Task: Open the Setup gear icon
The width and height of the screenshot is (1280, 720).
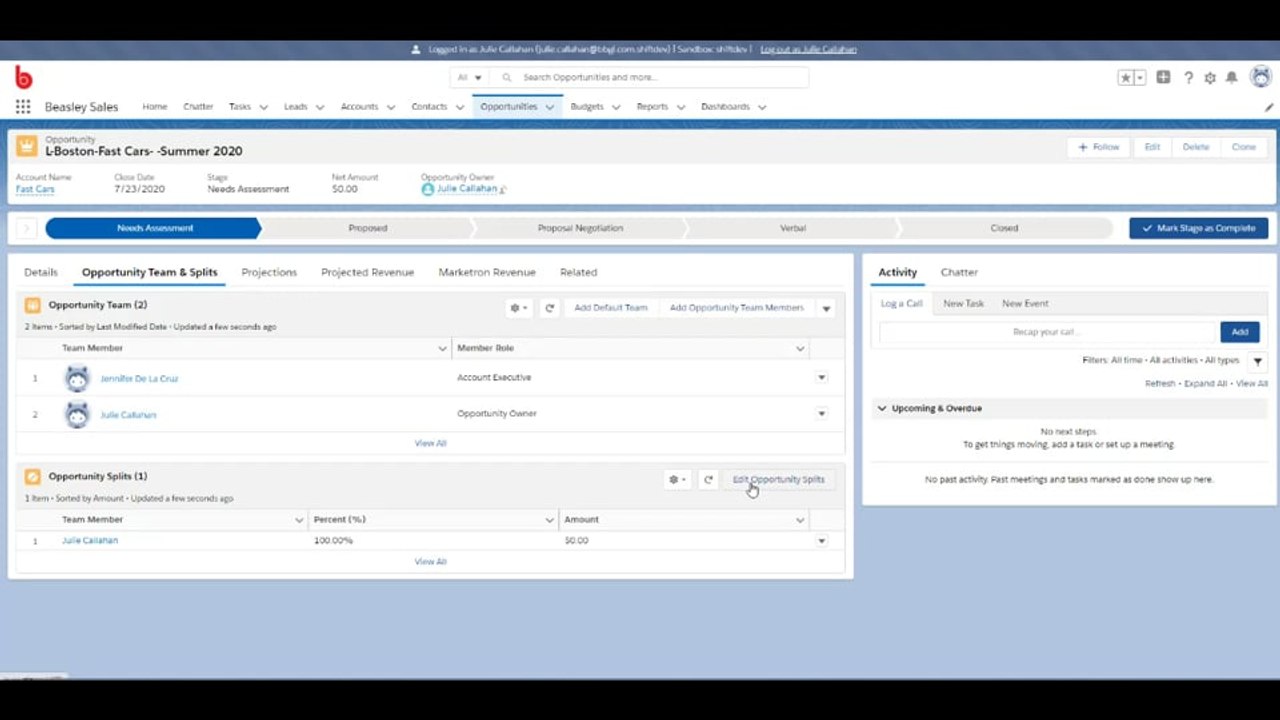Action: [1210, 77]
